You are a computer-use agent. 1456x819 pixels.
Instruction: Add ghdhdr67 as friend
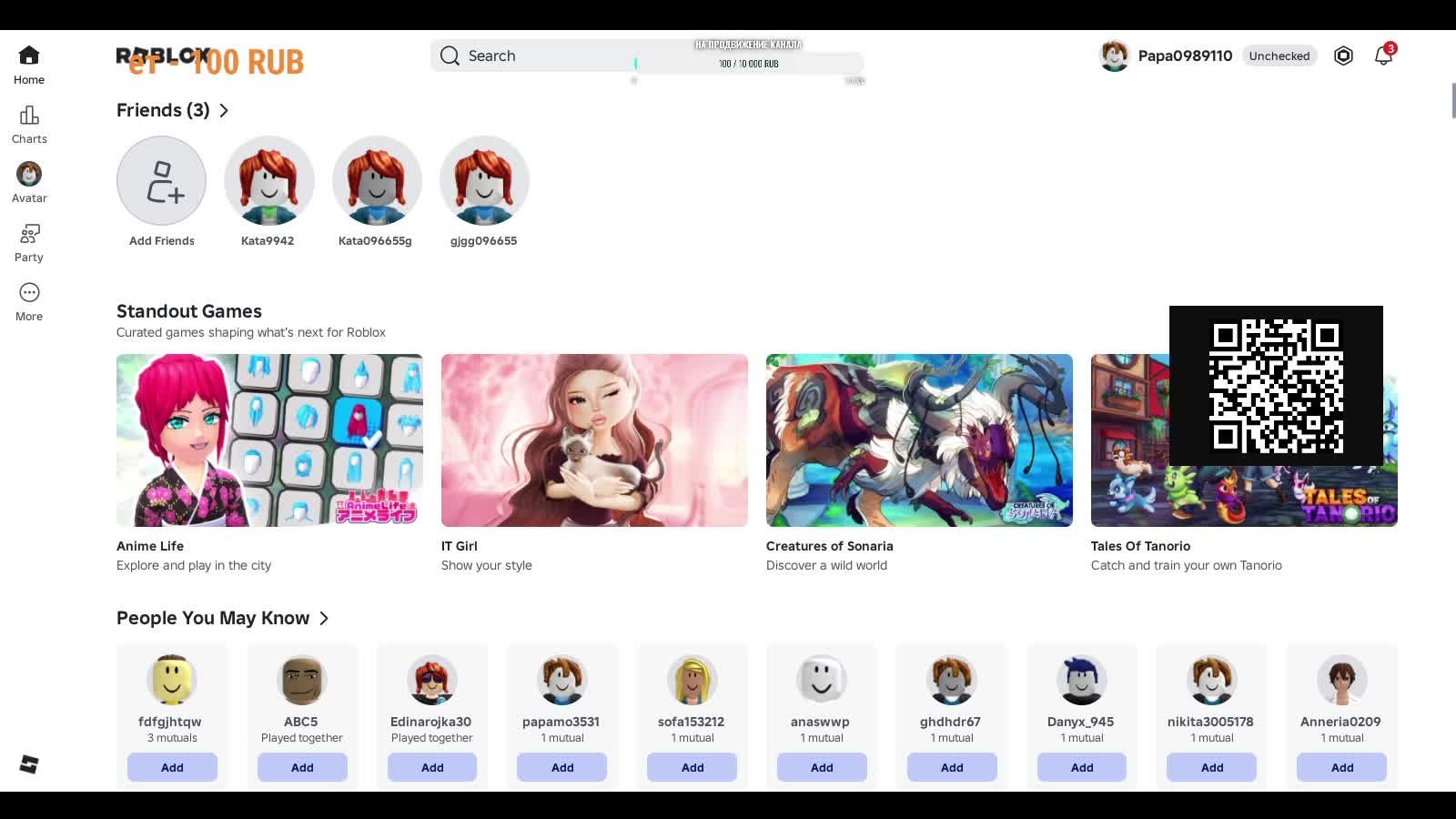(x=952, y=767)
